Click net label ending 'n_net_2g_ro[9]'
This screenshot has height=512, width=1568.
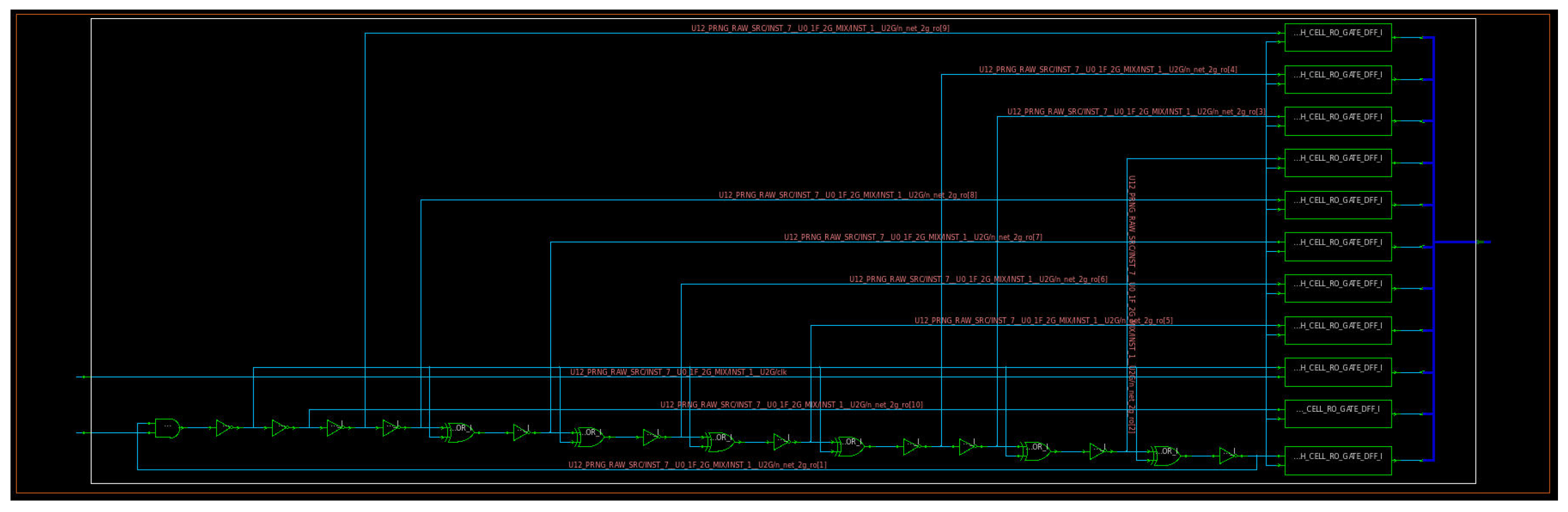click(x=820, y=28)
